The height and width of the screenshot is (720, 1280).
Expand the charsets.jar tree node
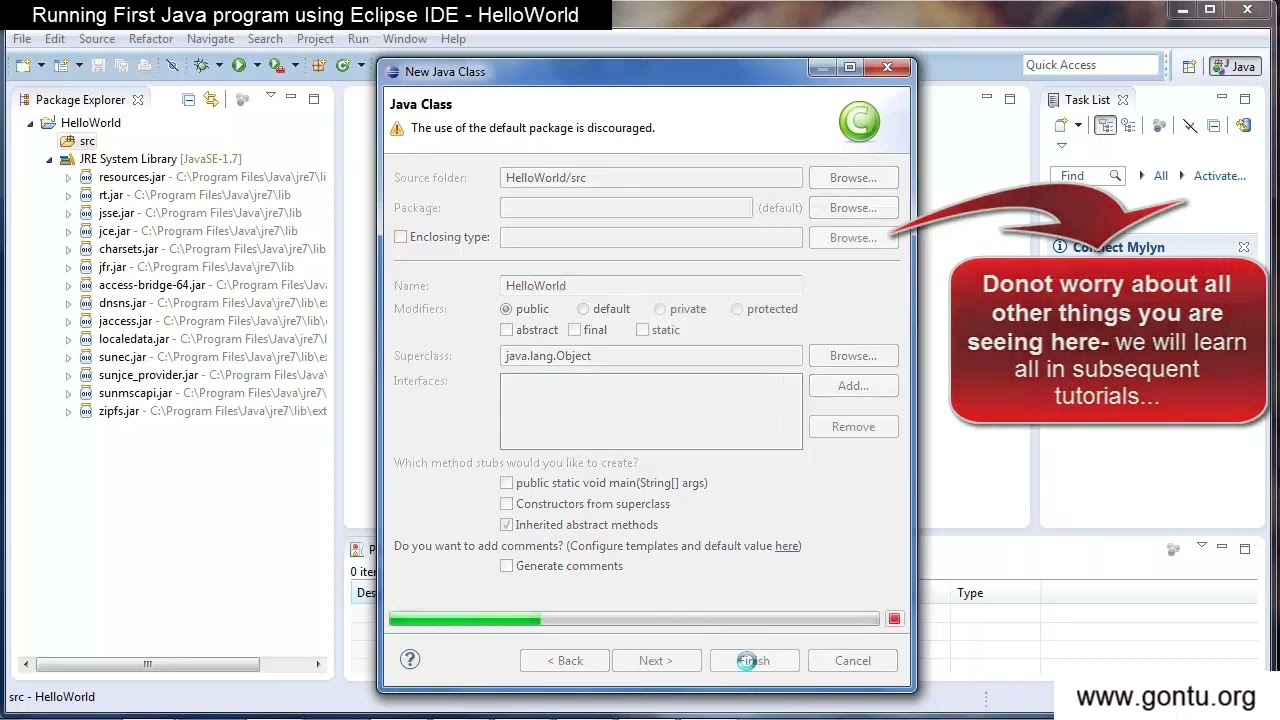point(68,249)
